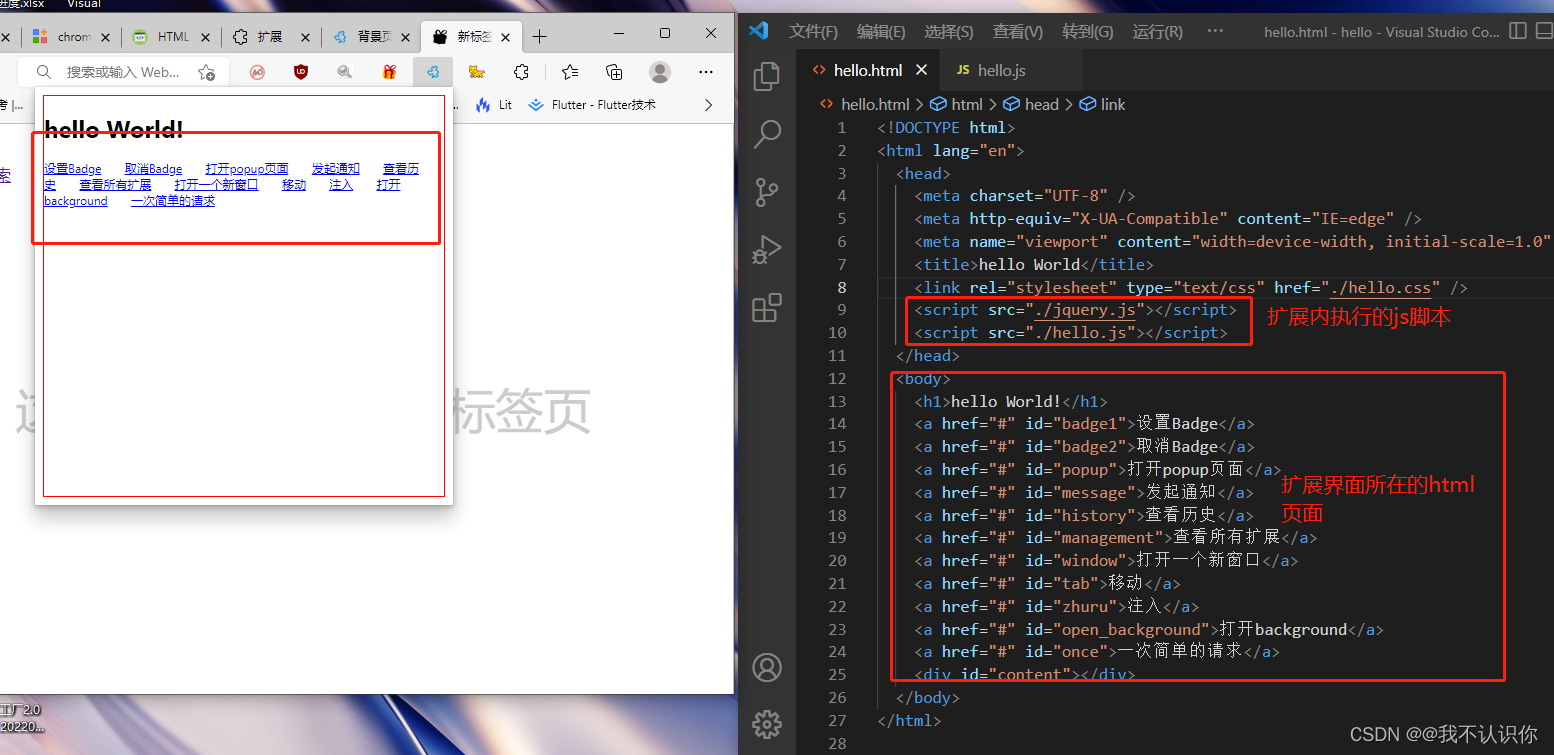Screen dimensions: 1554x755
Task: Switch to the 背景页 browser tab
Action: tap(370, 37)
